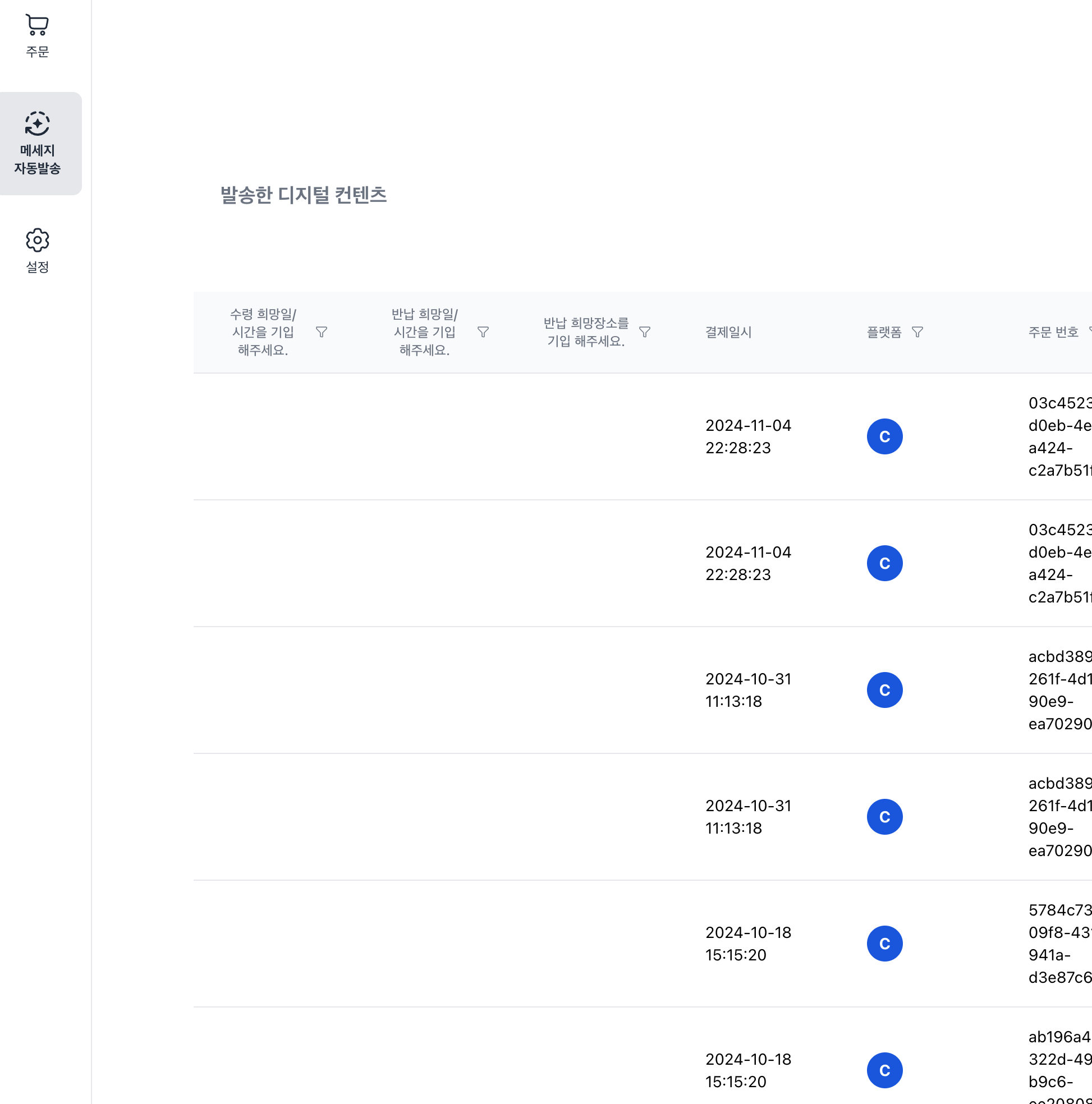Click filter icon next to 플랫폼 header

917,332
